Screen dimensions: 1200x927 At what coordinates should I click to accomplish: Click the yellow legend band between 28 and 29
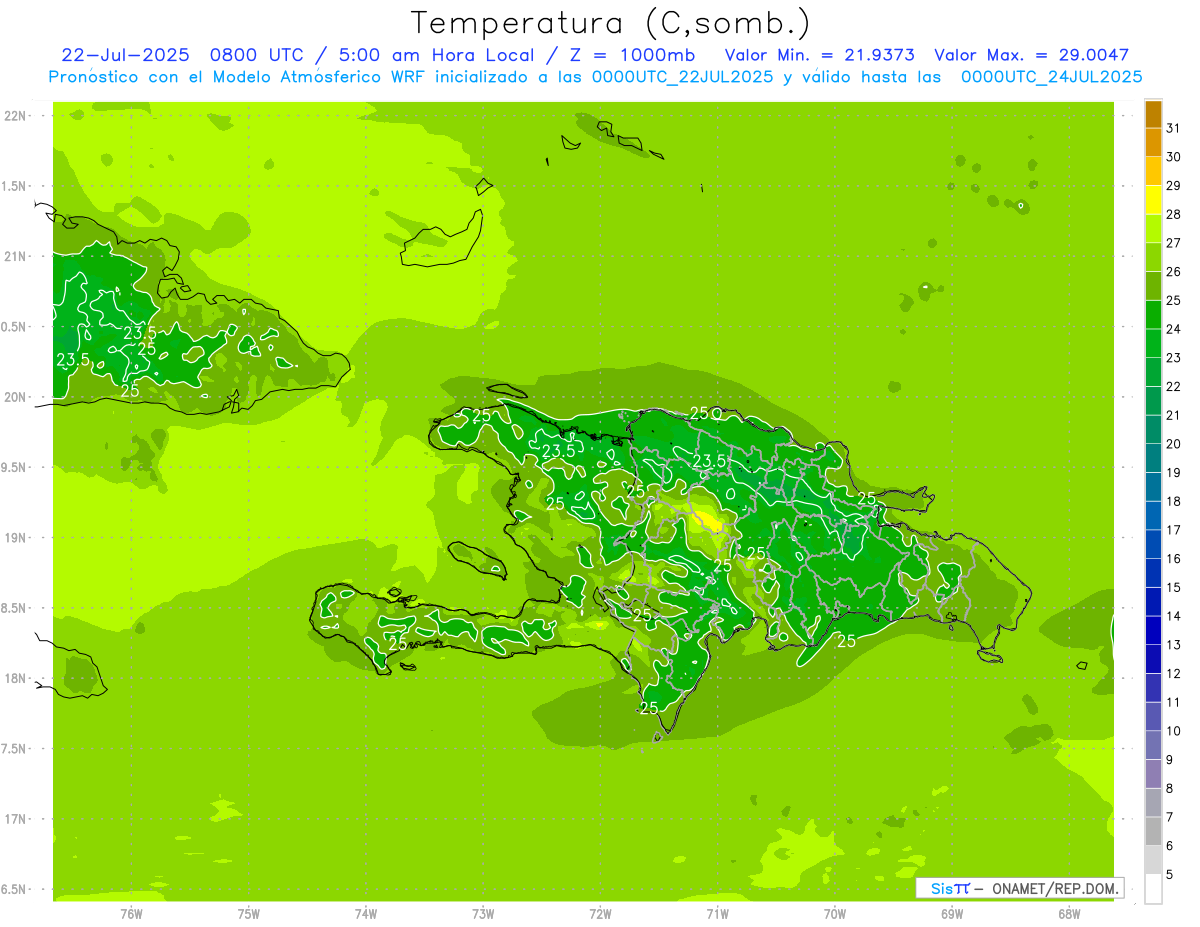click(1153, 200)
